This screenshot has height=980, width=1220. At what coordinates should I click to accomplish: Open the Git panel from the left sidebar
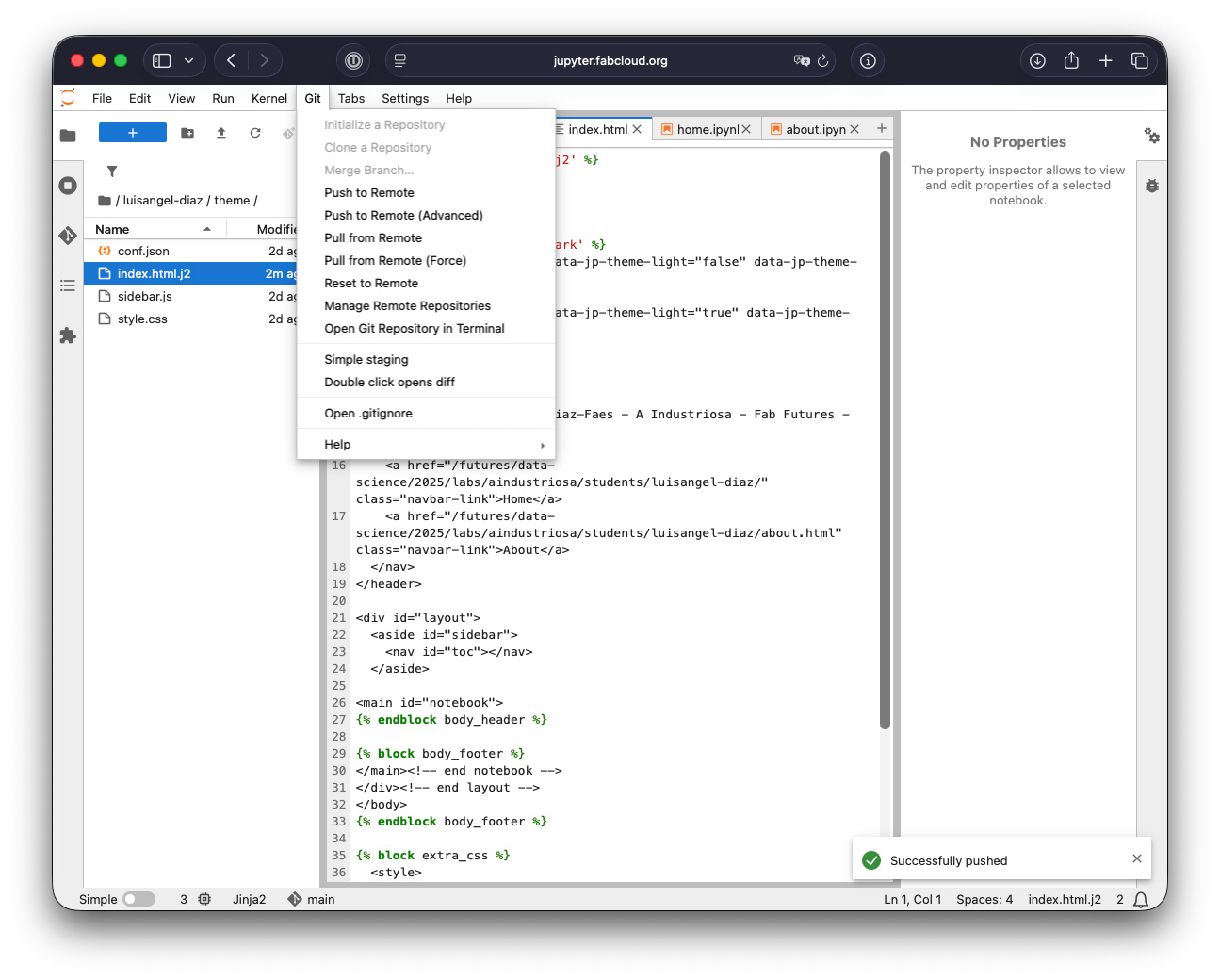(67, 236)
